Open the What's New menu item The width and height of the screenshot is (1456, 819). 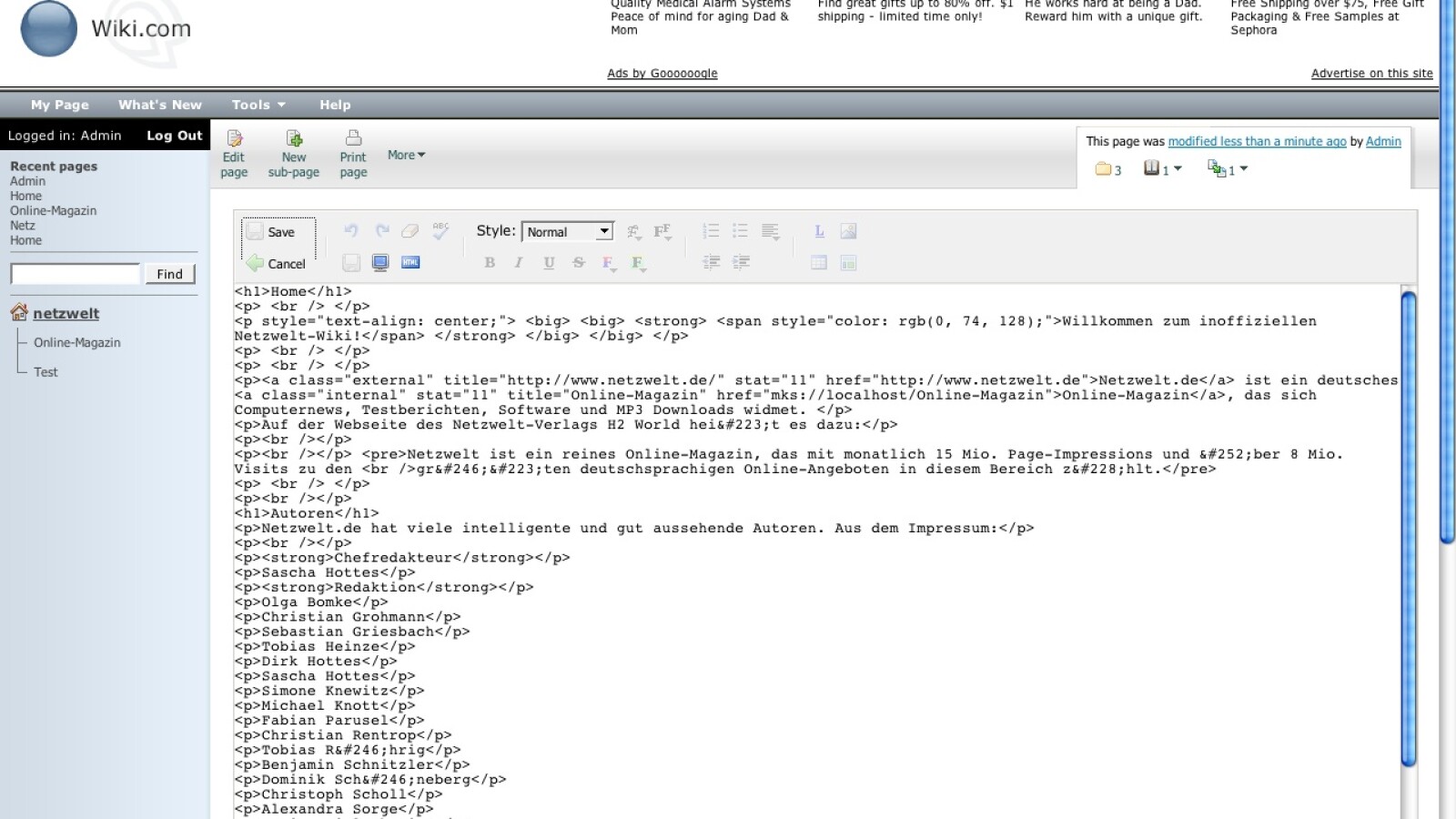159,105
